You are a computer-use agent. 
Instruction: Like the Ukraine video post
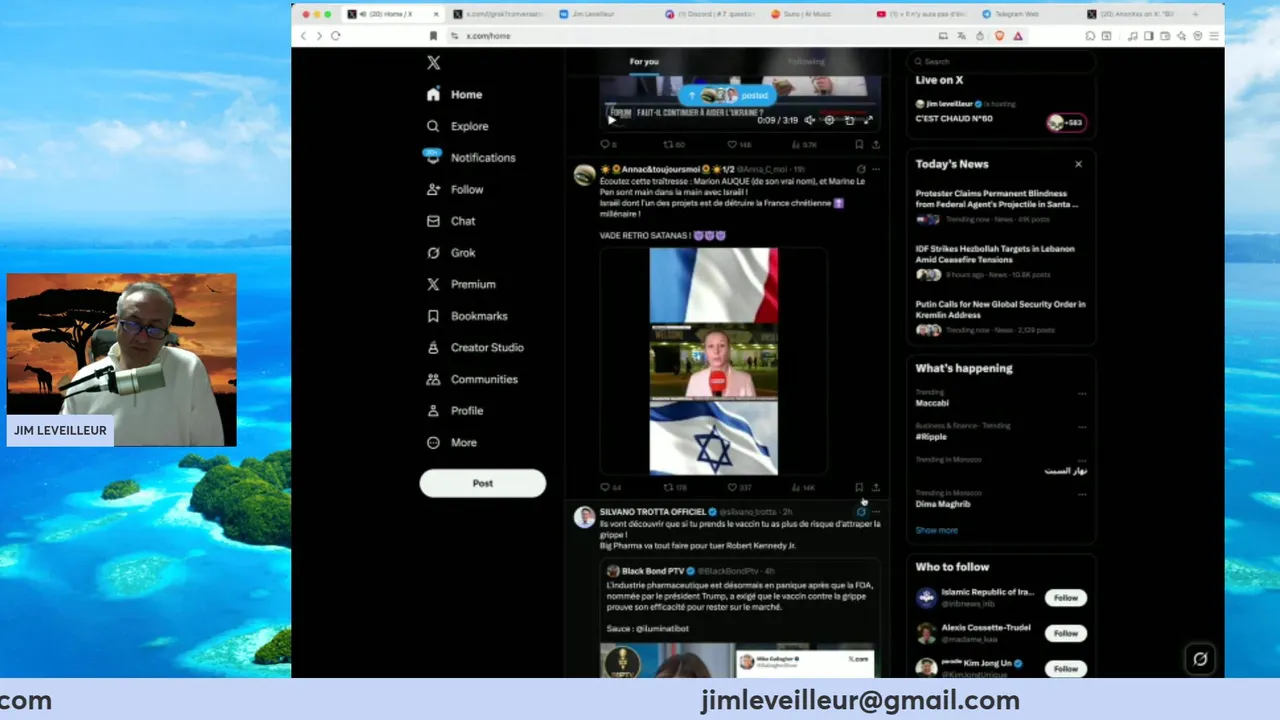pos(738,145)
